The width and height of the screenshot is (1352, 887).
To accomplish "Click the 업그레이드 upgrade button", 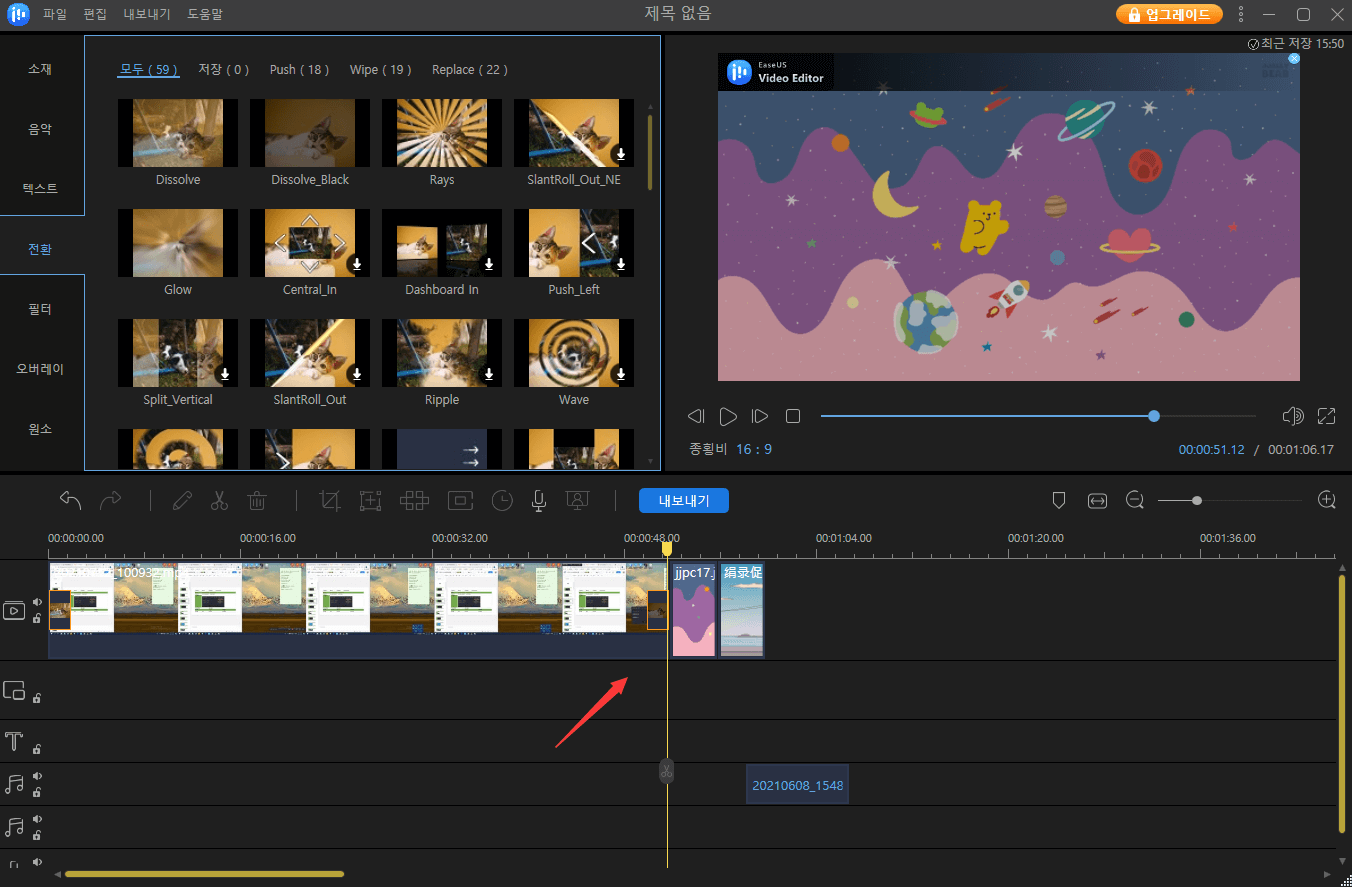I will (1169, 14).
